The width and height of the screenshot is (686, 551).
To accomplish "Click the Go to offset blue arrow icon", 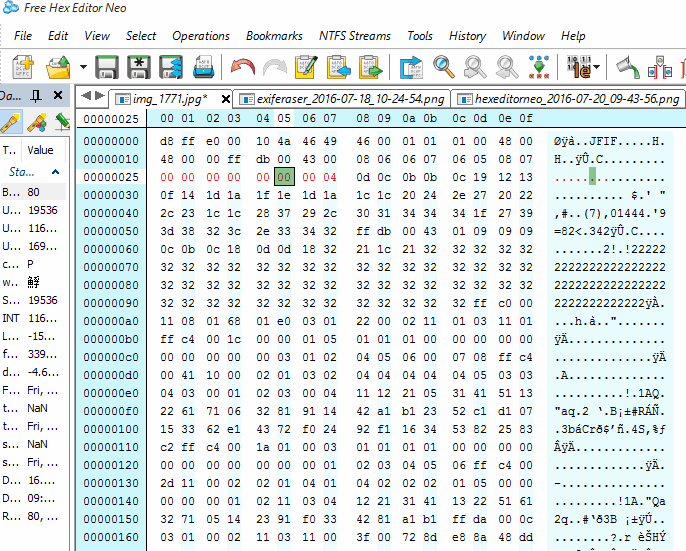I will click(x=411, y=67).
